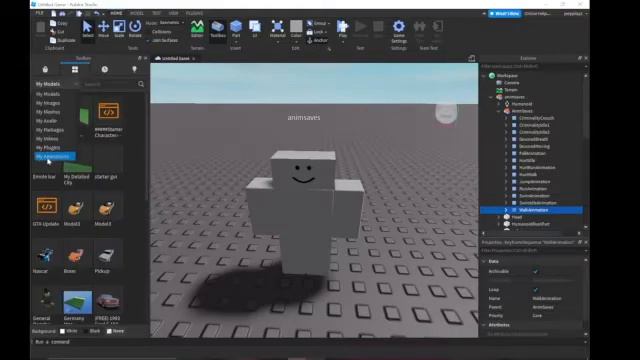Activate the Move tool
This screenshot has height=360, width=640.
104,29
